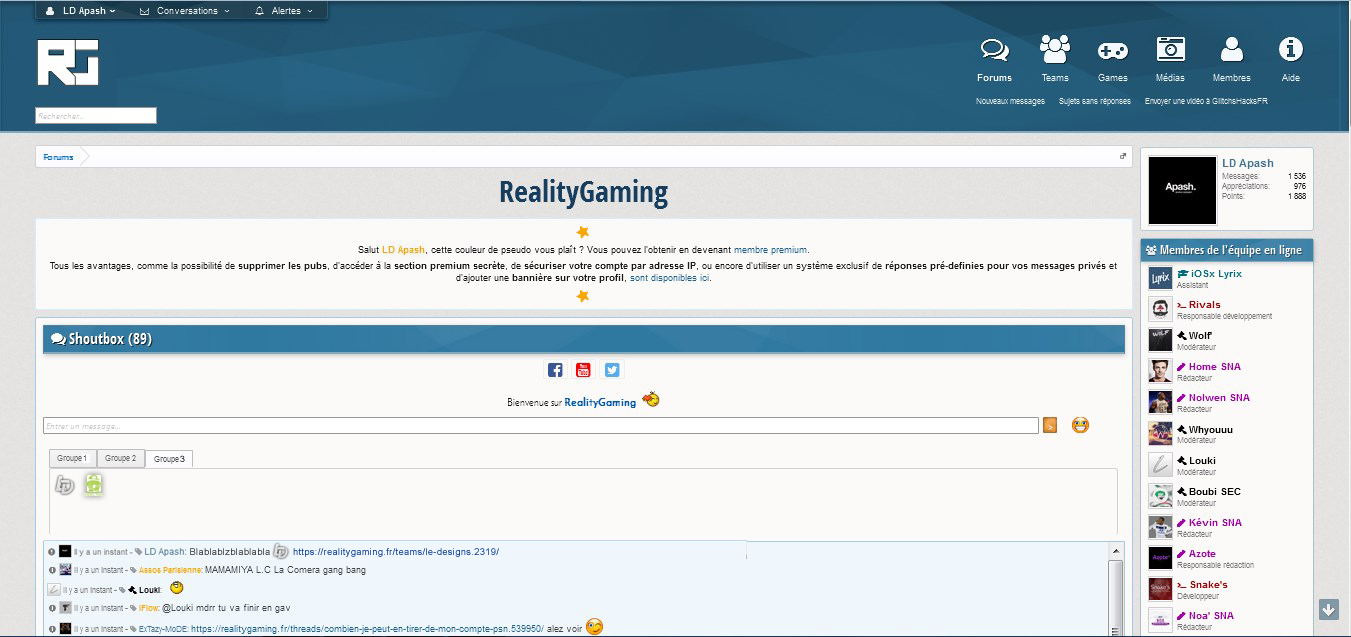The image size is (1351, 637).
Task: Click the small icon right of breadcrumb bar
Action: click(x=1123, y=156)
